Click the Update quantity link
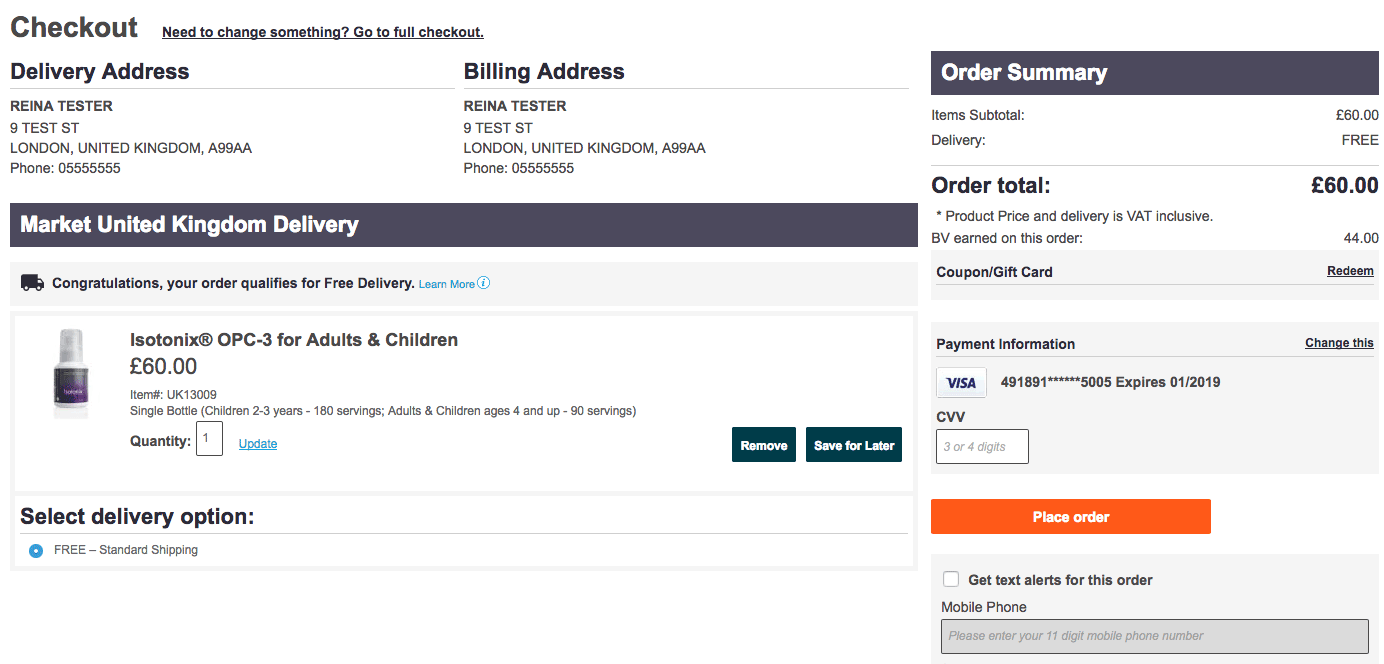Screen dimensions: 1384x664 (x=257, y=444)
